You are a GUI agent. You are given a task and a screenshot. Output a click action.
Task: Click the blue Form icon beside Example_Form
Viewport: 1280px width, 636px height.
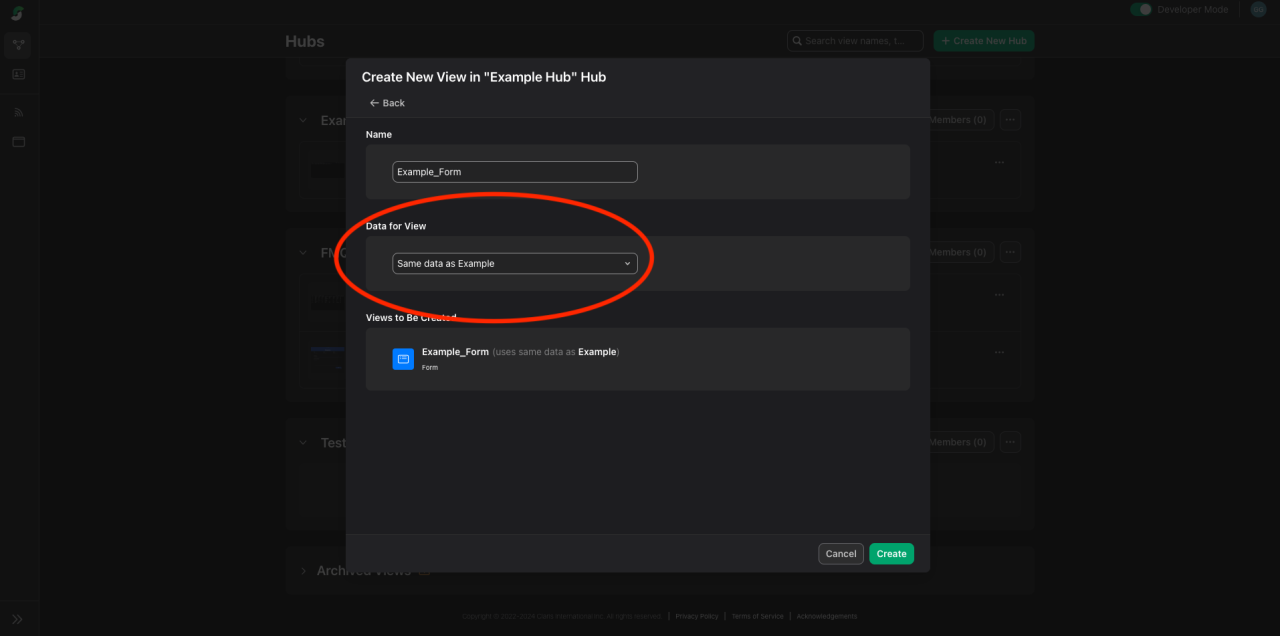[x=403, y=359]
